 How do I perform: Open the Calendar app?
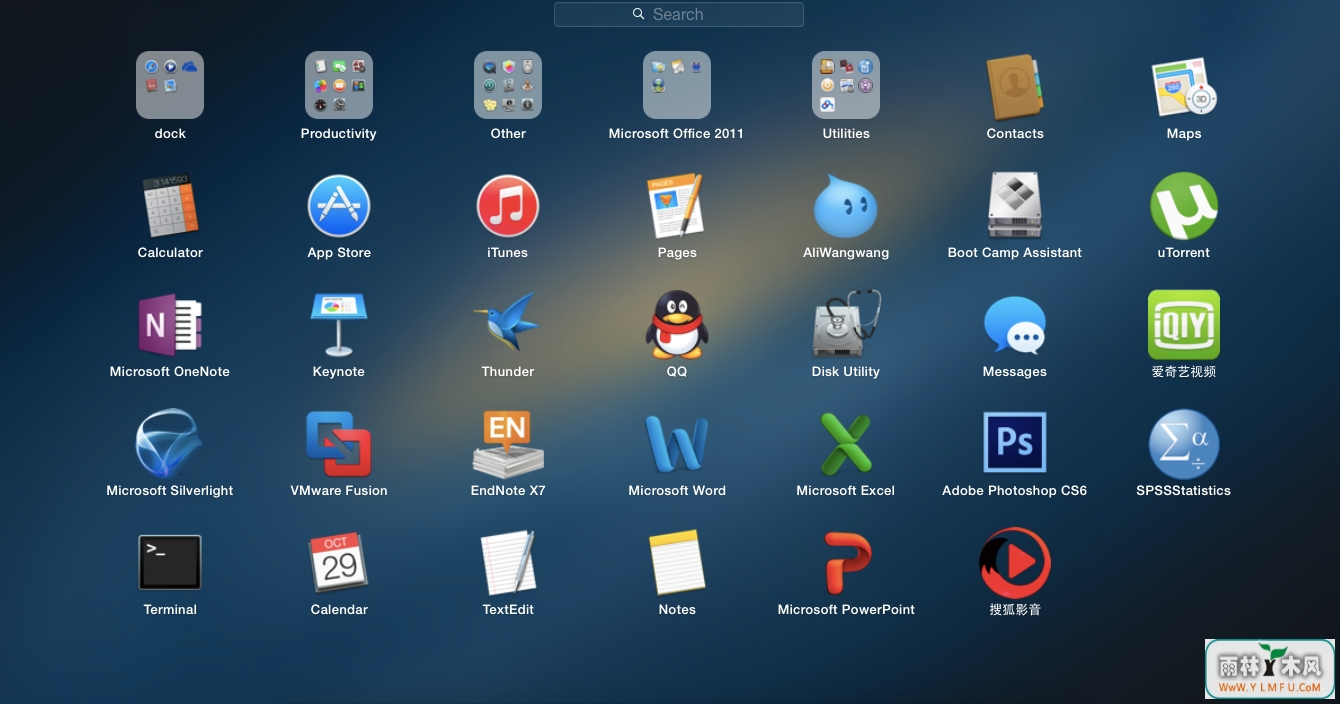[x=339, y=562]
